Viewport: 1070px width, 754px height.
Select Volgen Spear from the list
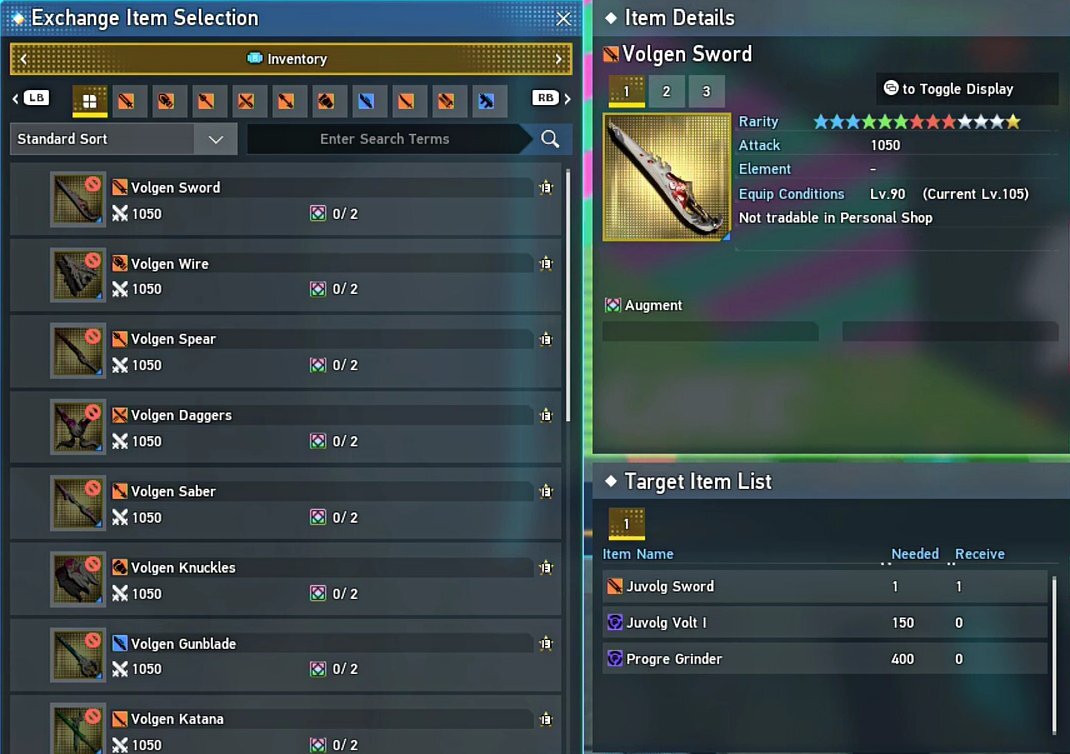pos(285,351)
